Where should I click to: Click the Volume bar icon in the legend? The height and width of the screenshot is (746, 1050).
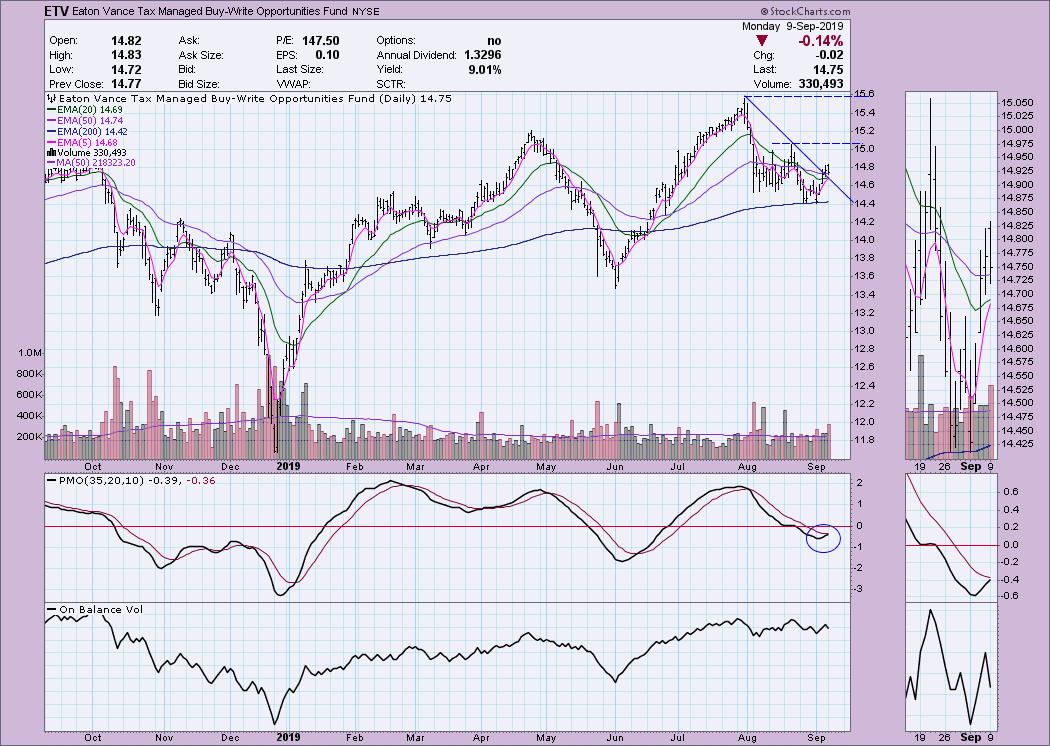coord(52,153)
